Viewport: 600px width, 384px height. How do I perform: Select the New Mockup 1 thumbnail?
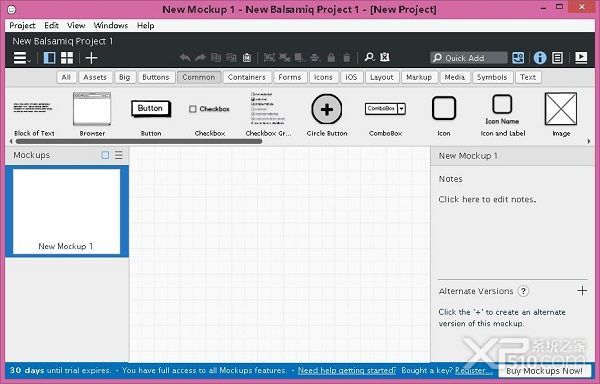(67, 211)
